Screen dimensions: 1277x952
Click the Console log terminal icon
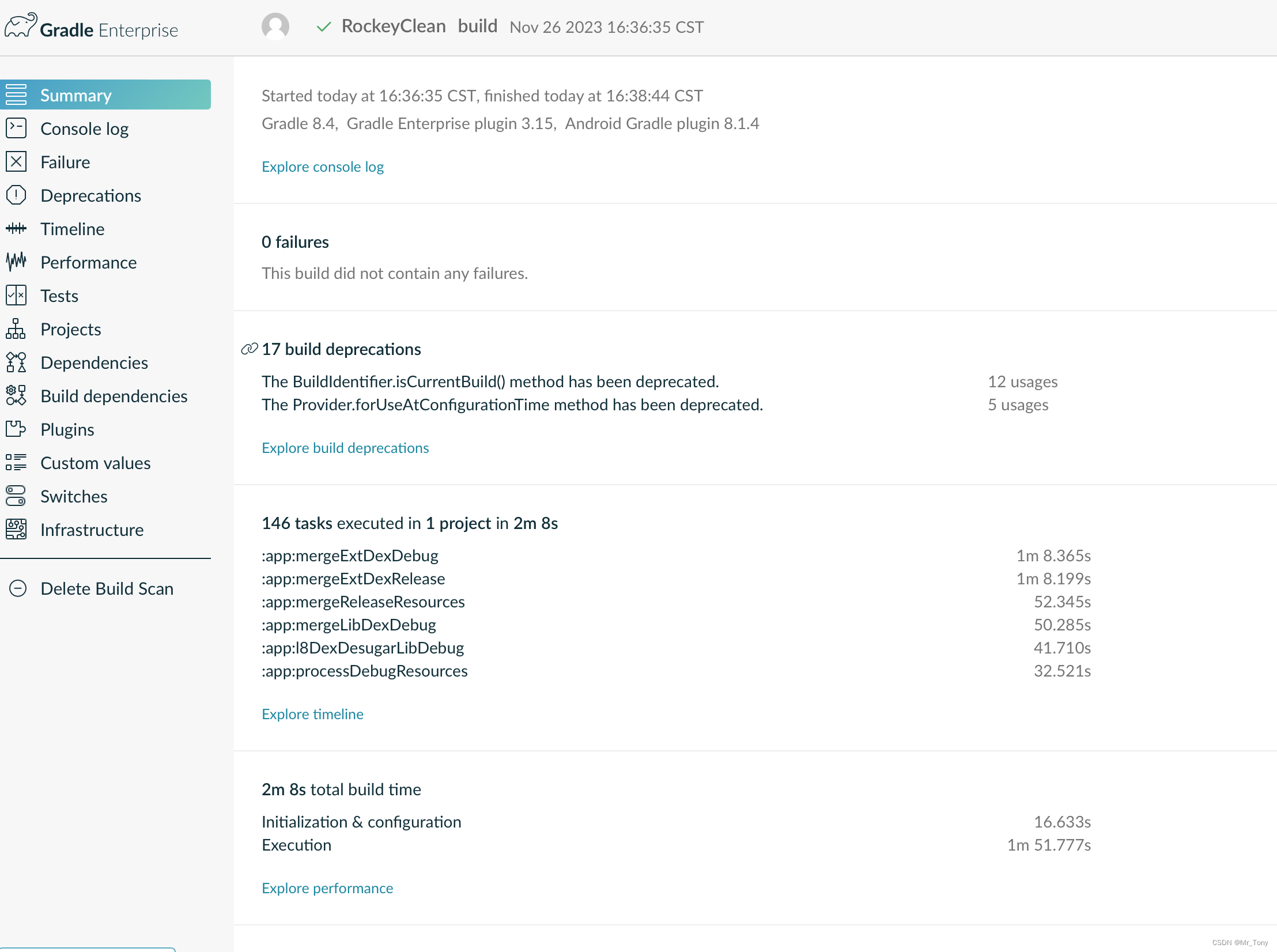(x=16, y=129)
